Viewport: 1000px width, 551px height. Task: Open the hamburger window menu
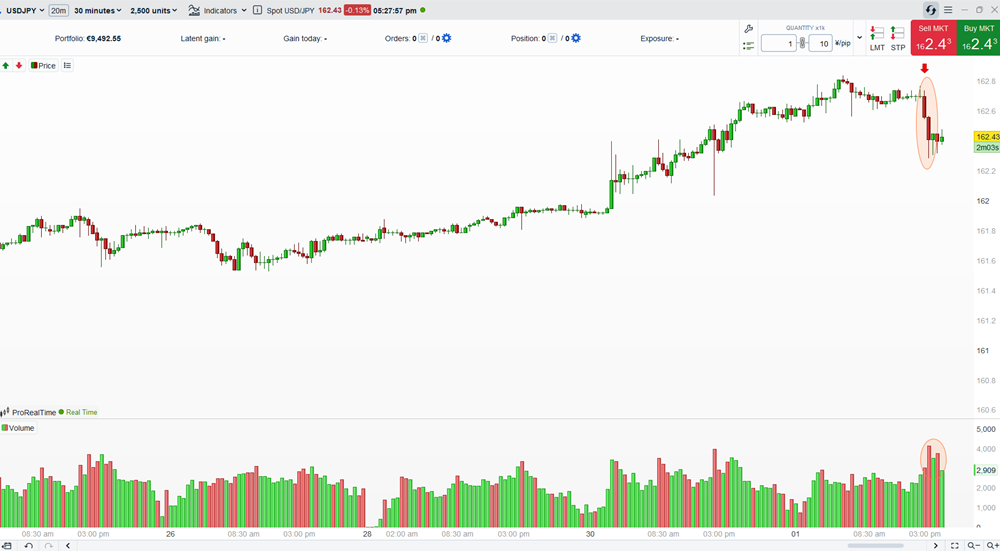point(948,10)
